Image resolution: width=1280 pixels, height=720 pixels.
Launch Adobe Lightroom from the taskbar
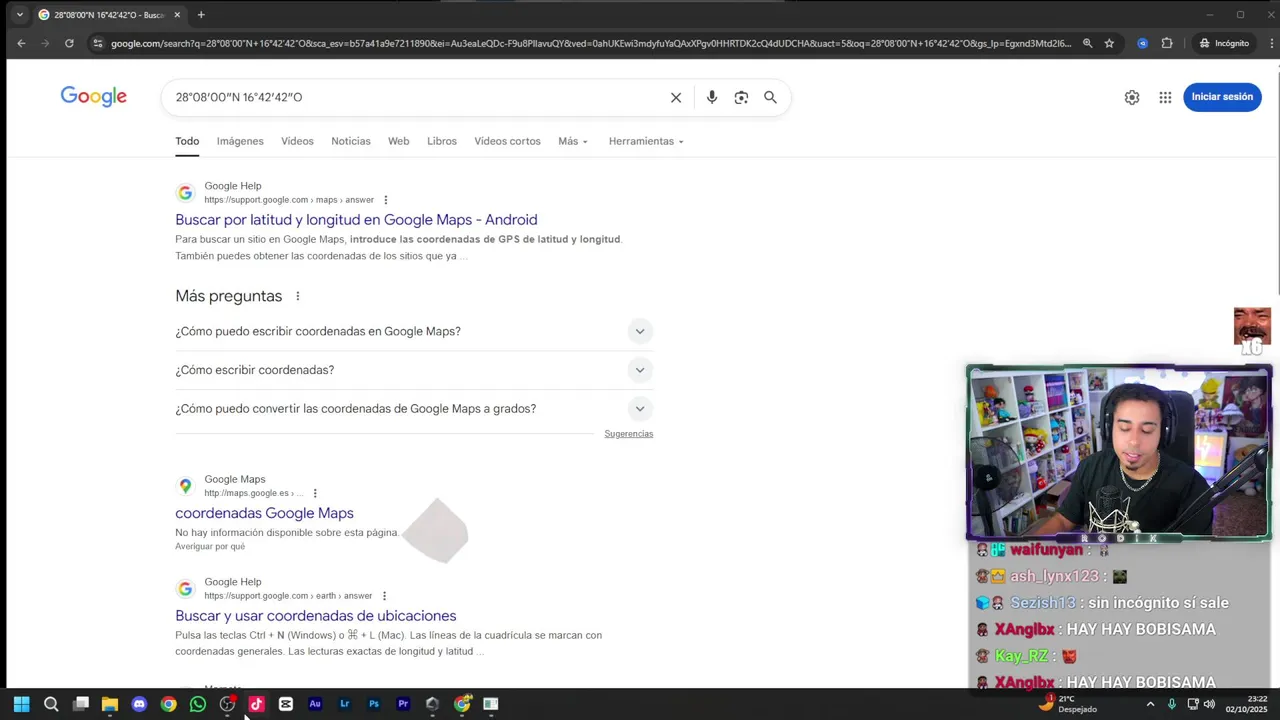[344, 704]
